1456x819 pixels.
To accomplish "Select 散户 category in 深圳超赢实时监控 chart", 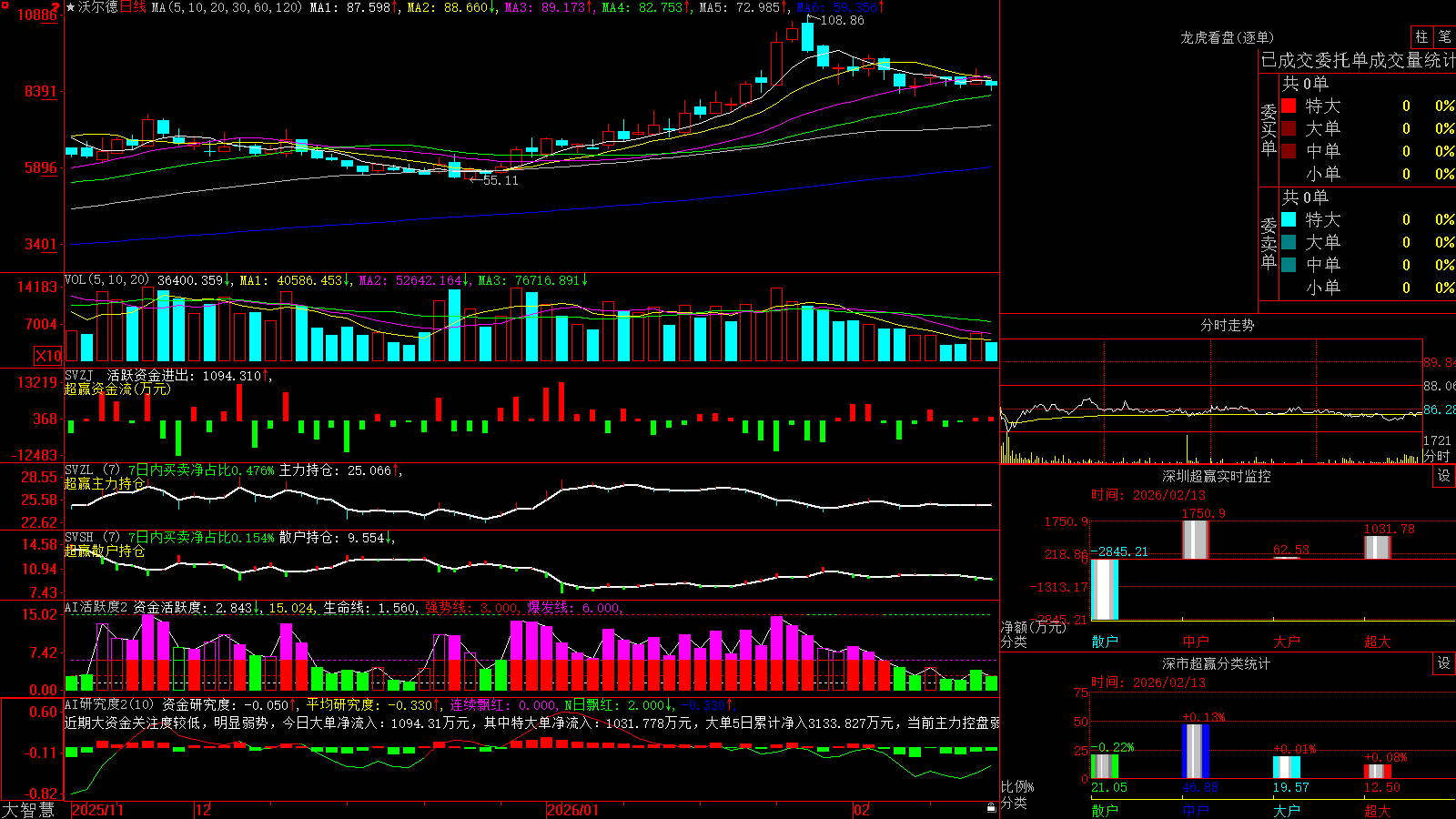I will coord(1105,642).
